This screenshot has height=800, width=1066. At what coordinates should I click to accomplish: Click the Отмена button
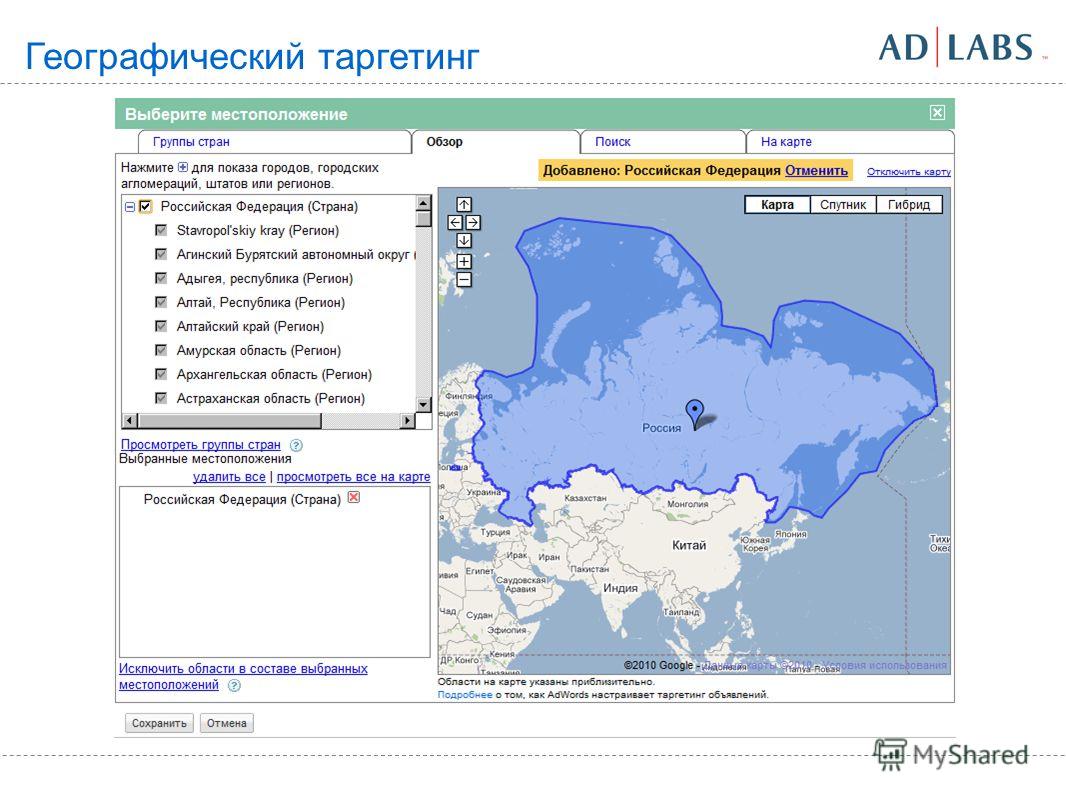(226, 723)
